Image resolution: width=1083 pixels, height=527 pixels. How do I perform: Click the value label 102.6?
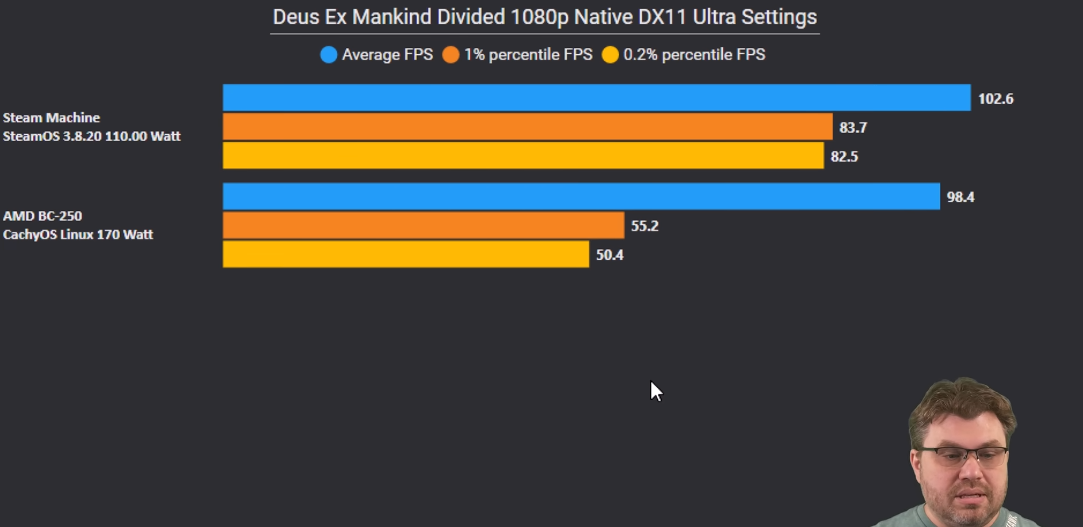click(995, 99)
